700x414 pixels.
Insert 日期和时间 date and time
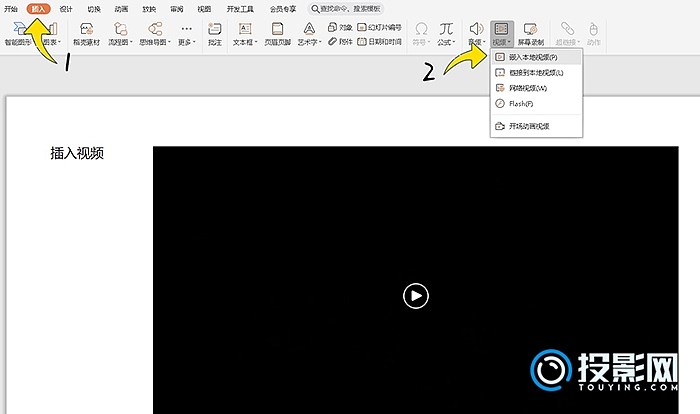point(379,42)
